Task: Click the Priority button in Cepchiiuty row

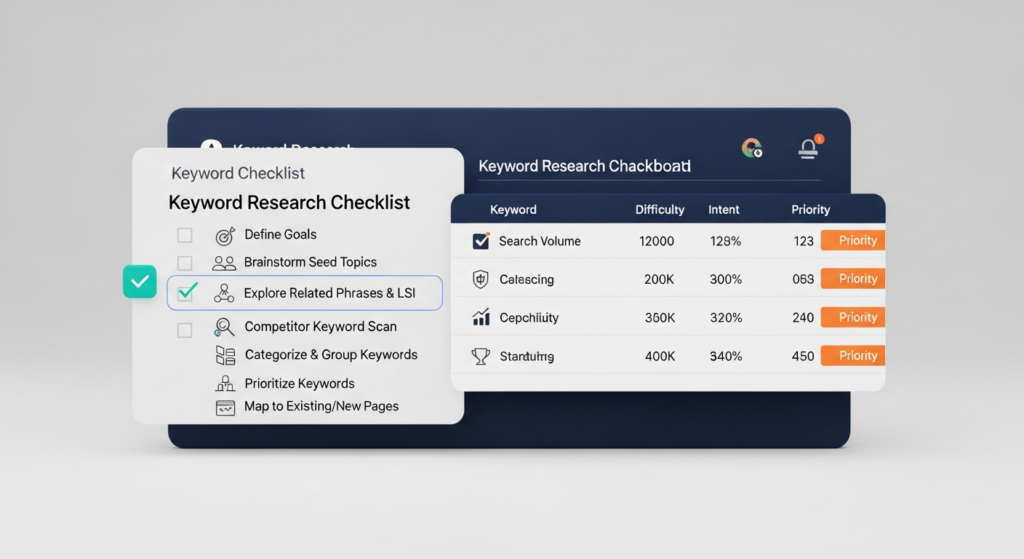Action: (x=853, y=317)
